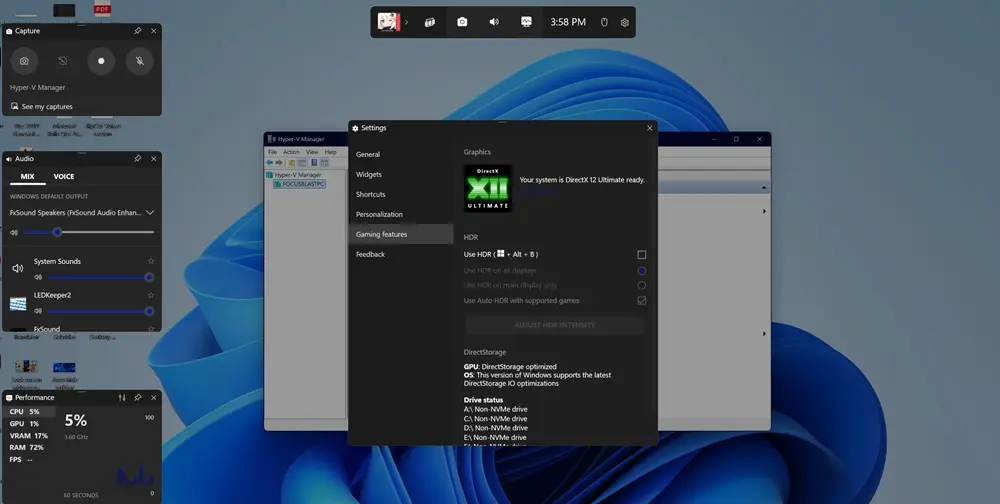Open Game Bar settings via the gear icon
The image size is (1000, 504).
click(625, 22)
